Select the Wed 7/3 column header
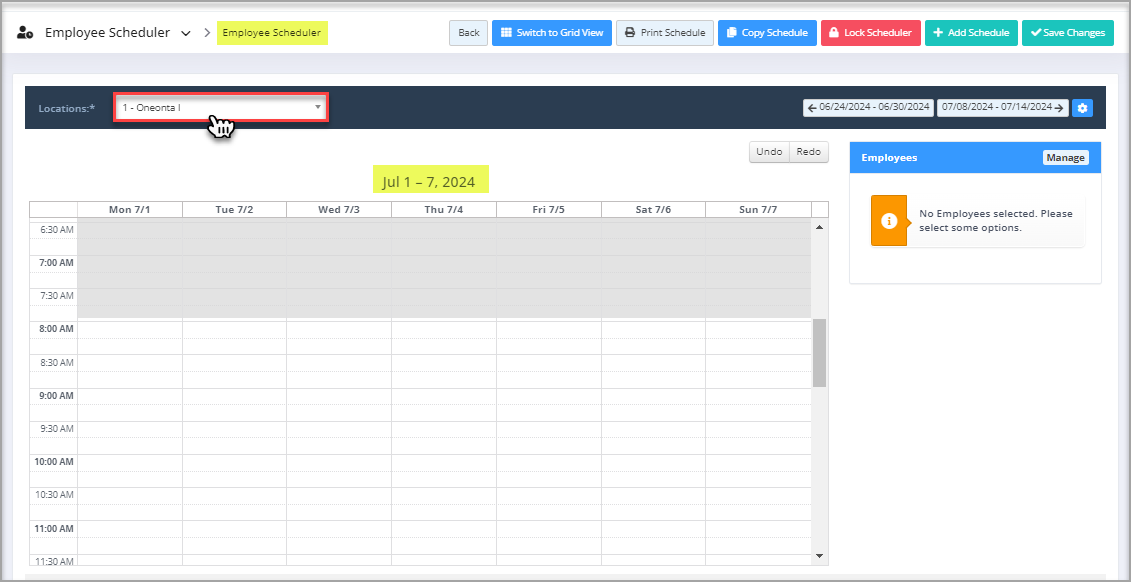1131x582 pixels. tap(339, 209)
